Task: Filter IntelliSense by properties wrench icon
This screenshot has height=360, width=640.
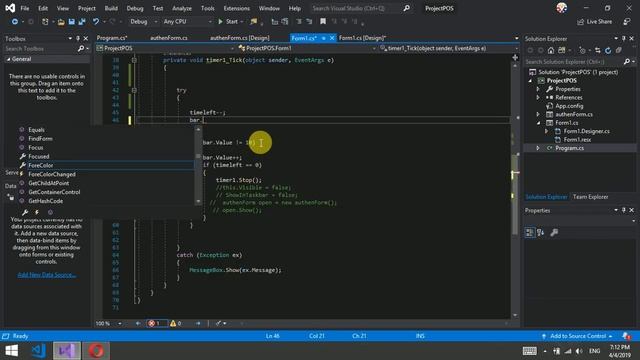Action: coord(25,212)
